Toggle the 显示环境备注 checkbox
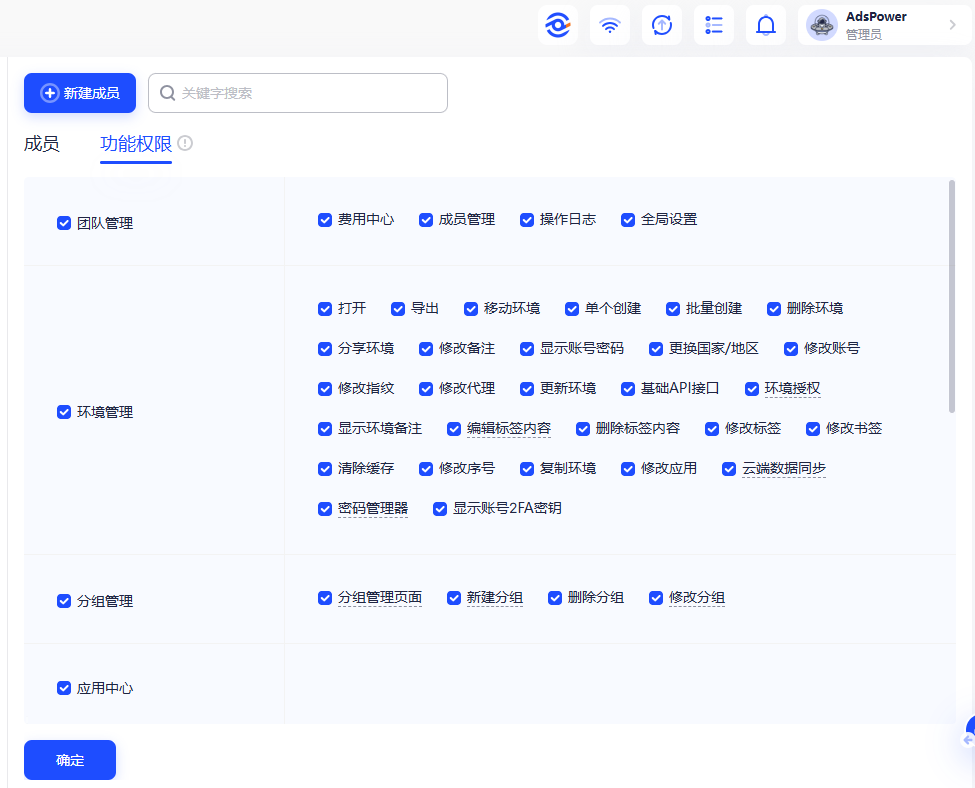Viewport: 975px width, 788px height. [x=325, y=429]
